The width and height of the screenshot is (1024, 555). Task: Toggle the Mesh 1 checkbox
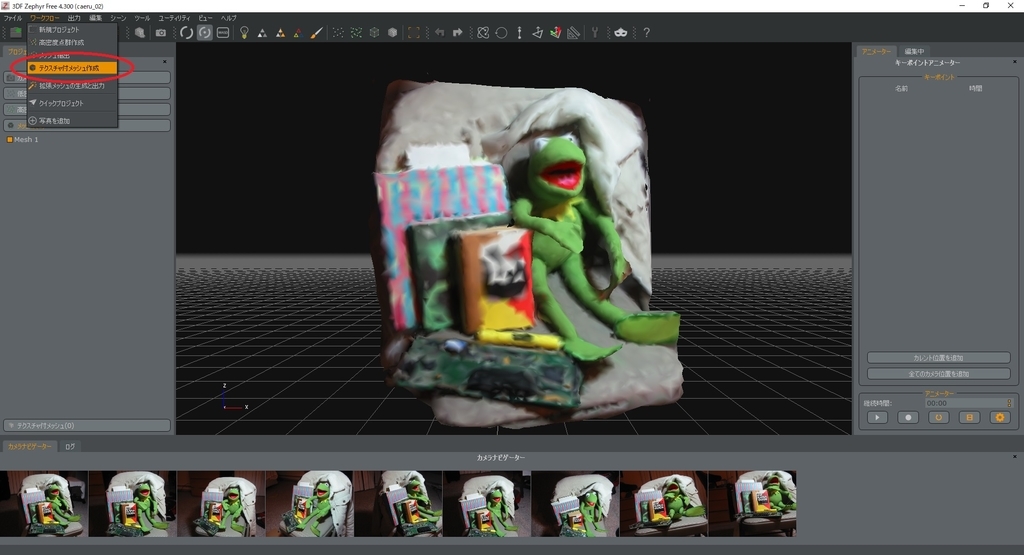pyautogui.click(x=9, y=140)
